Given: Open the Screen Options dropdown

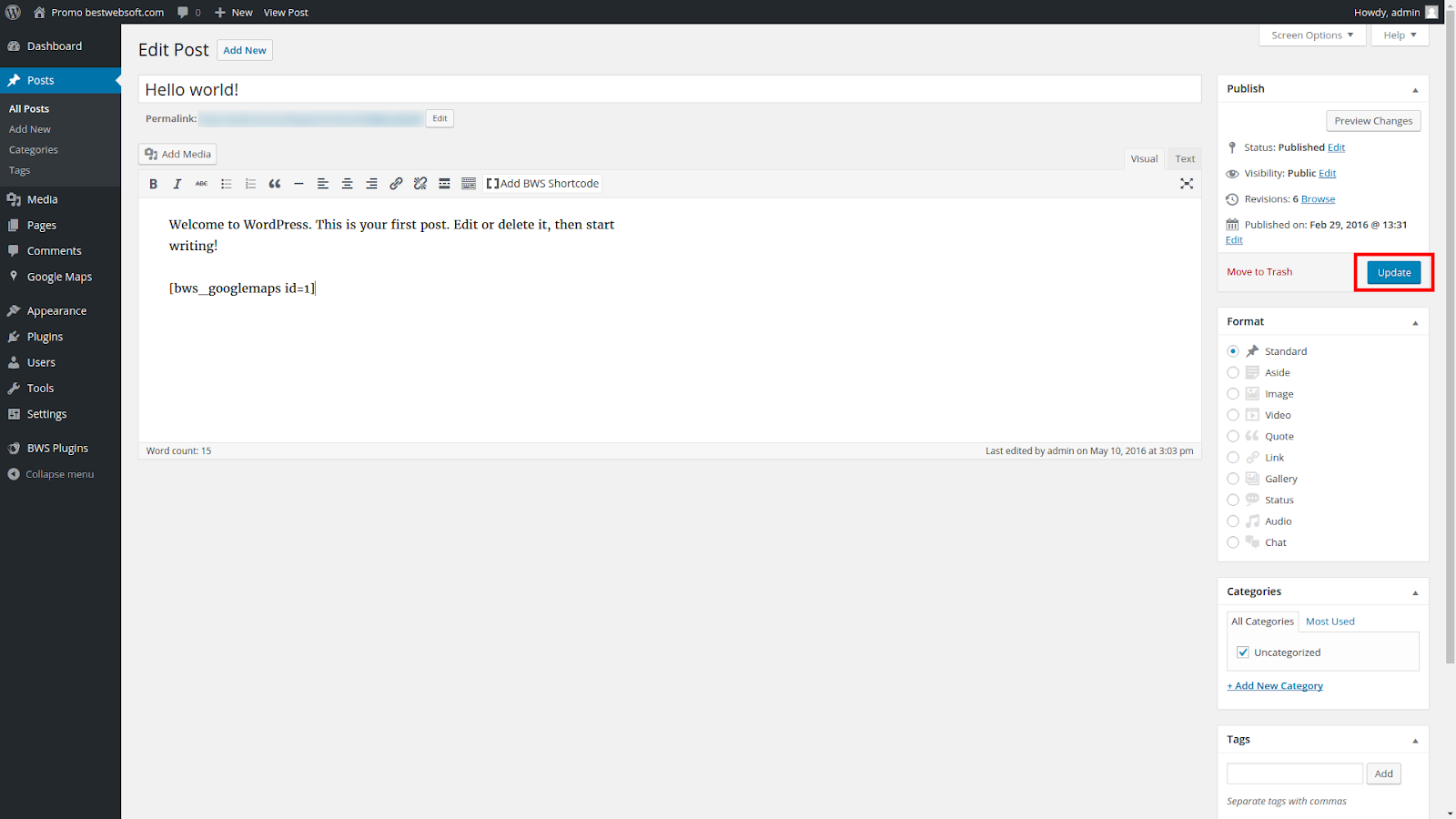Looking at the screenshot, I should (1312, 35).
